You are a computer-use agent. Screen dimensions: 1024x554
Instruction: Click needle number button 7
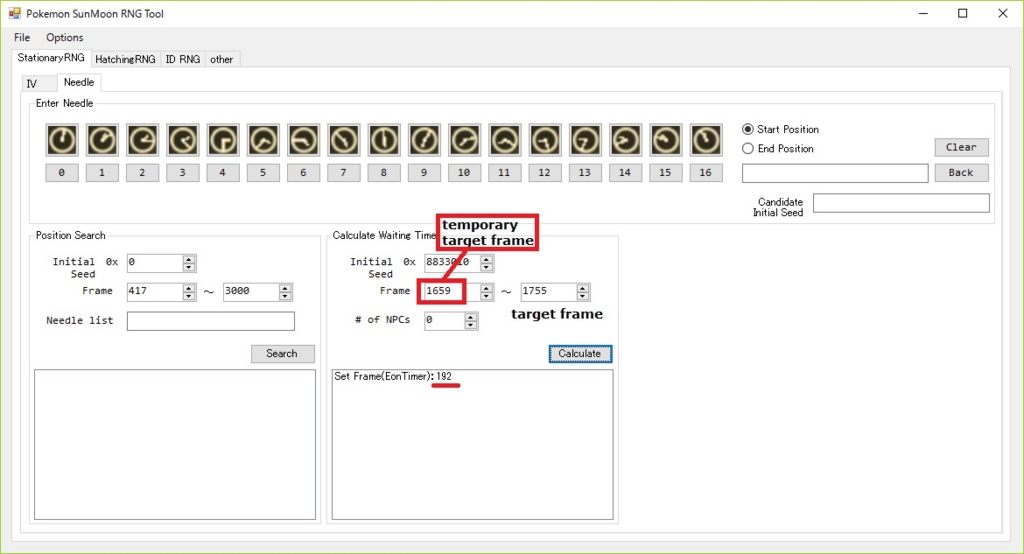tap(344, 172)
